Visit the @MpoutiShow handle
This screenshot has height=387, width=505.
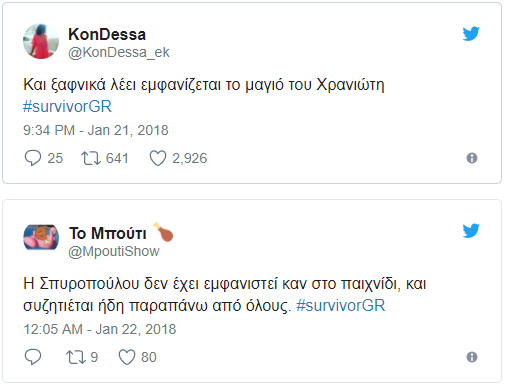click(114, 251)
